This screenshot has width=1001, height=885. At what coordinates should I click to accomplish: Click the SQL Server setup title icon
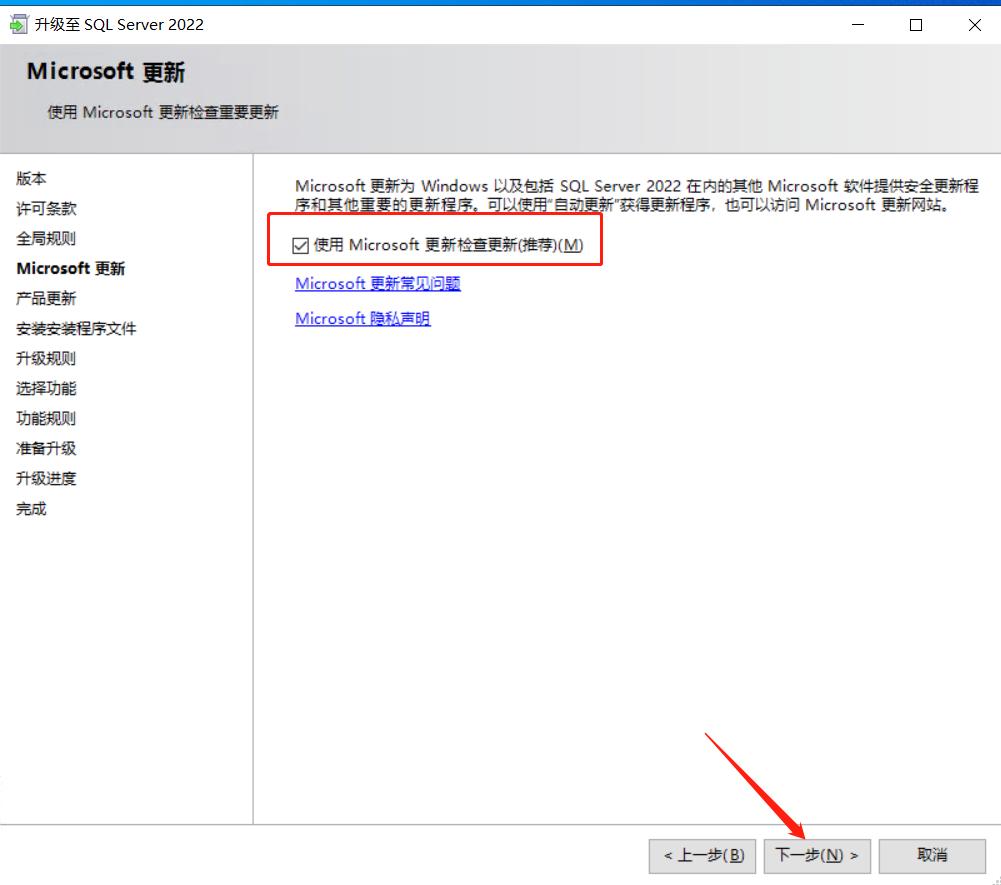pos(18,24)
